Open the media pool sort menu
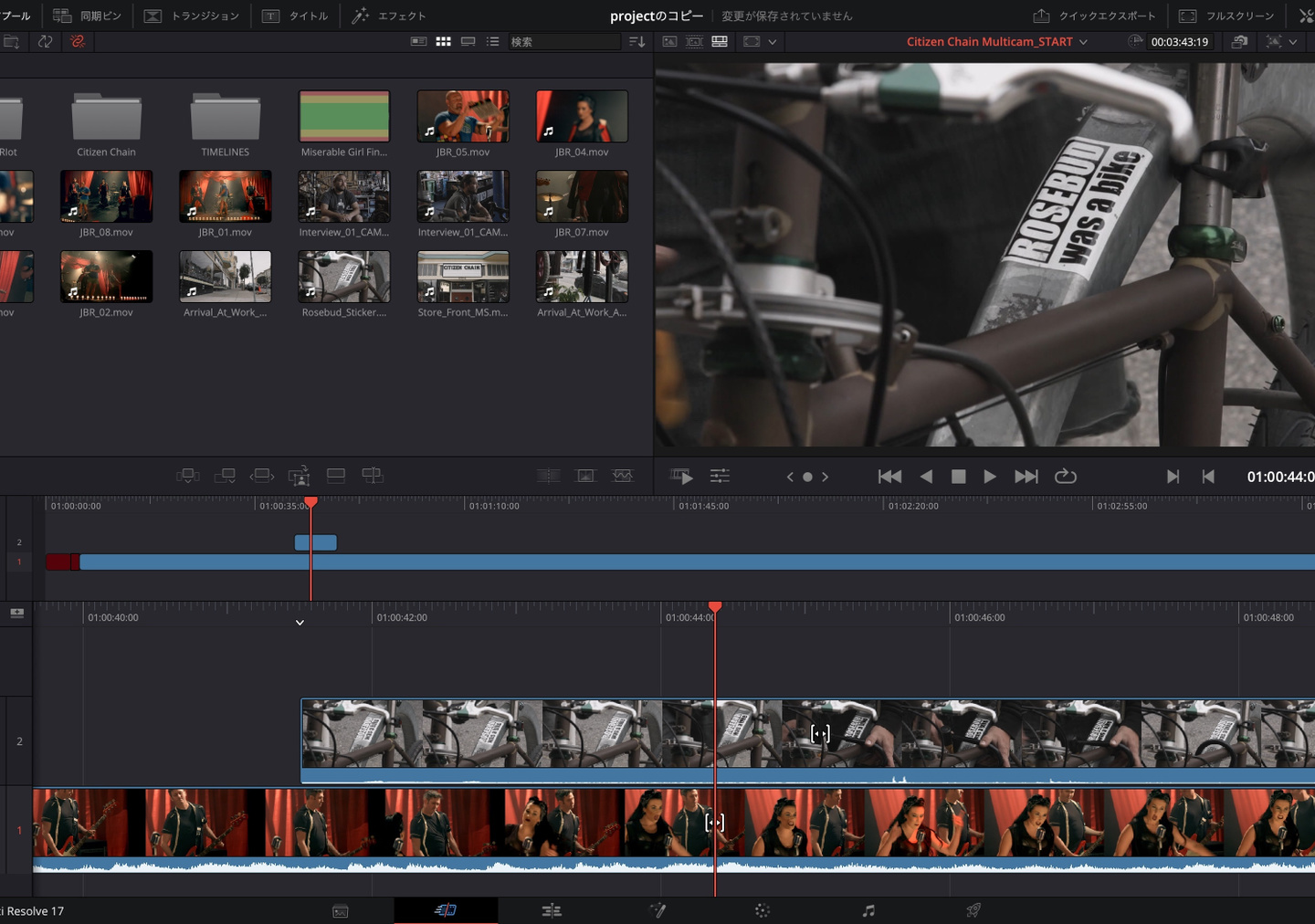This screenshot has width=1315, height=924. coord(636,41)
